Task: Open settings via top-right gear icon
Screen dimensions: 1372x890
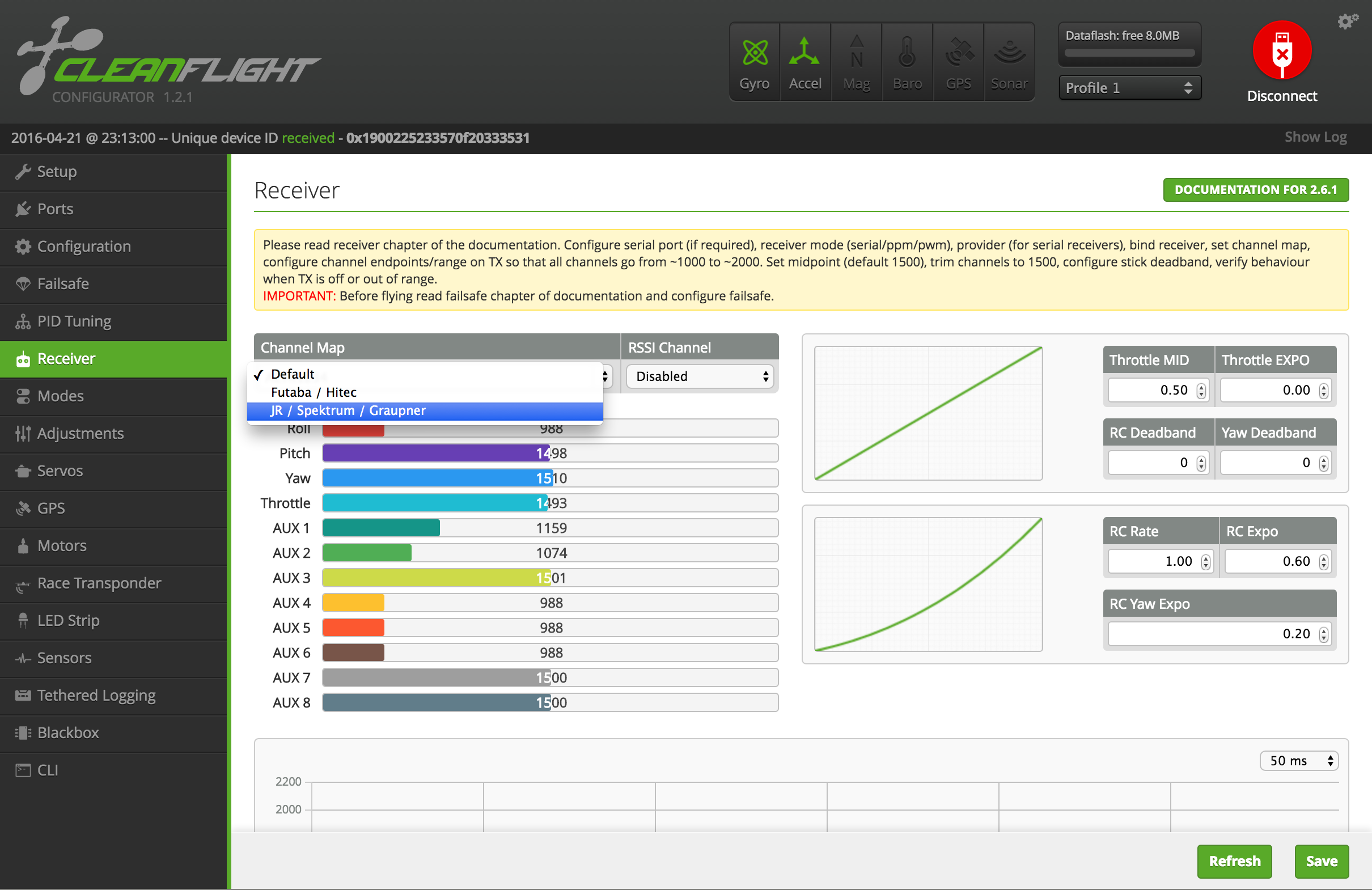Action: 1347,22
